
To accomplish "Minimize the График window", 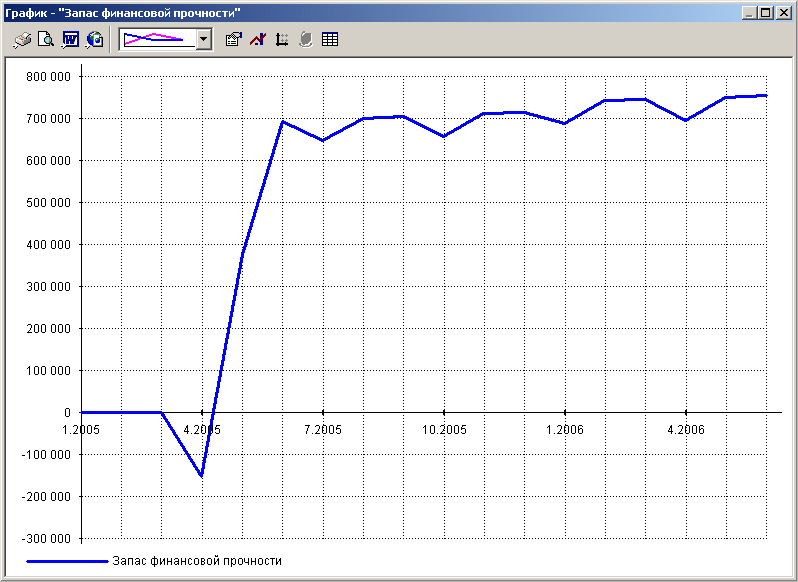I will pyautogui.click(x=749, y=13).
